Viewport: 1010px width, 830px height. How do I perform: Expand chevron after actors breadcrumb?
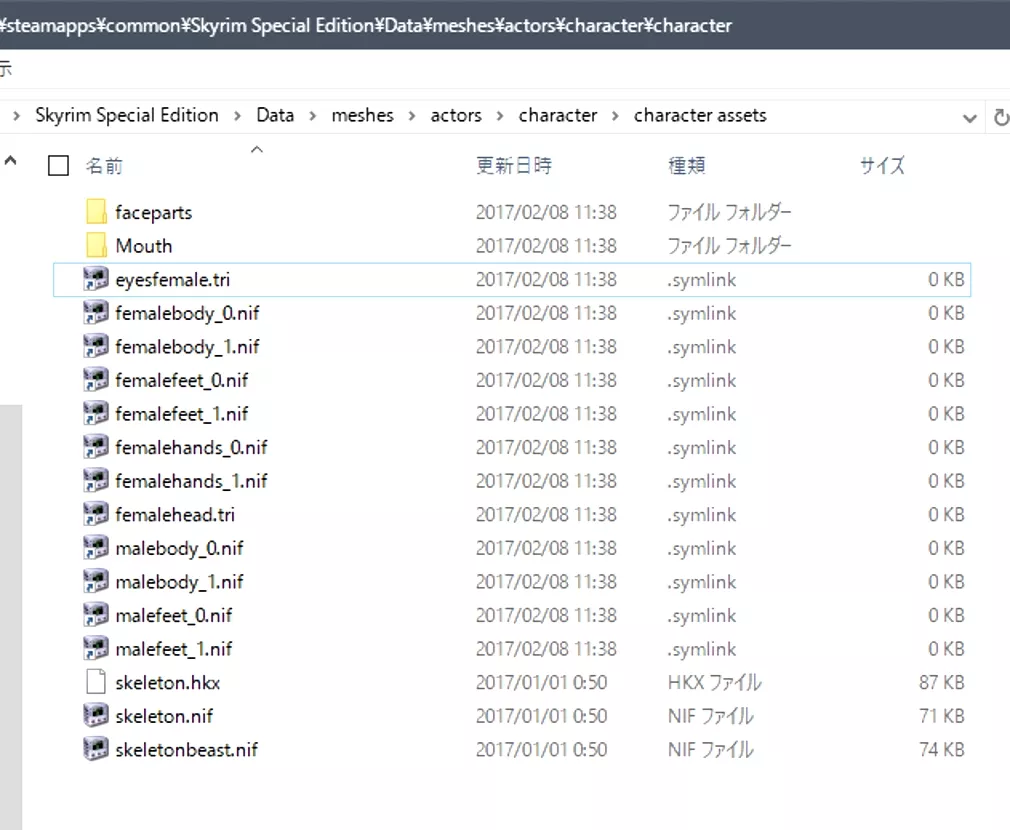pos(500,116)
